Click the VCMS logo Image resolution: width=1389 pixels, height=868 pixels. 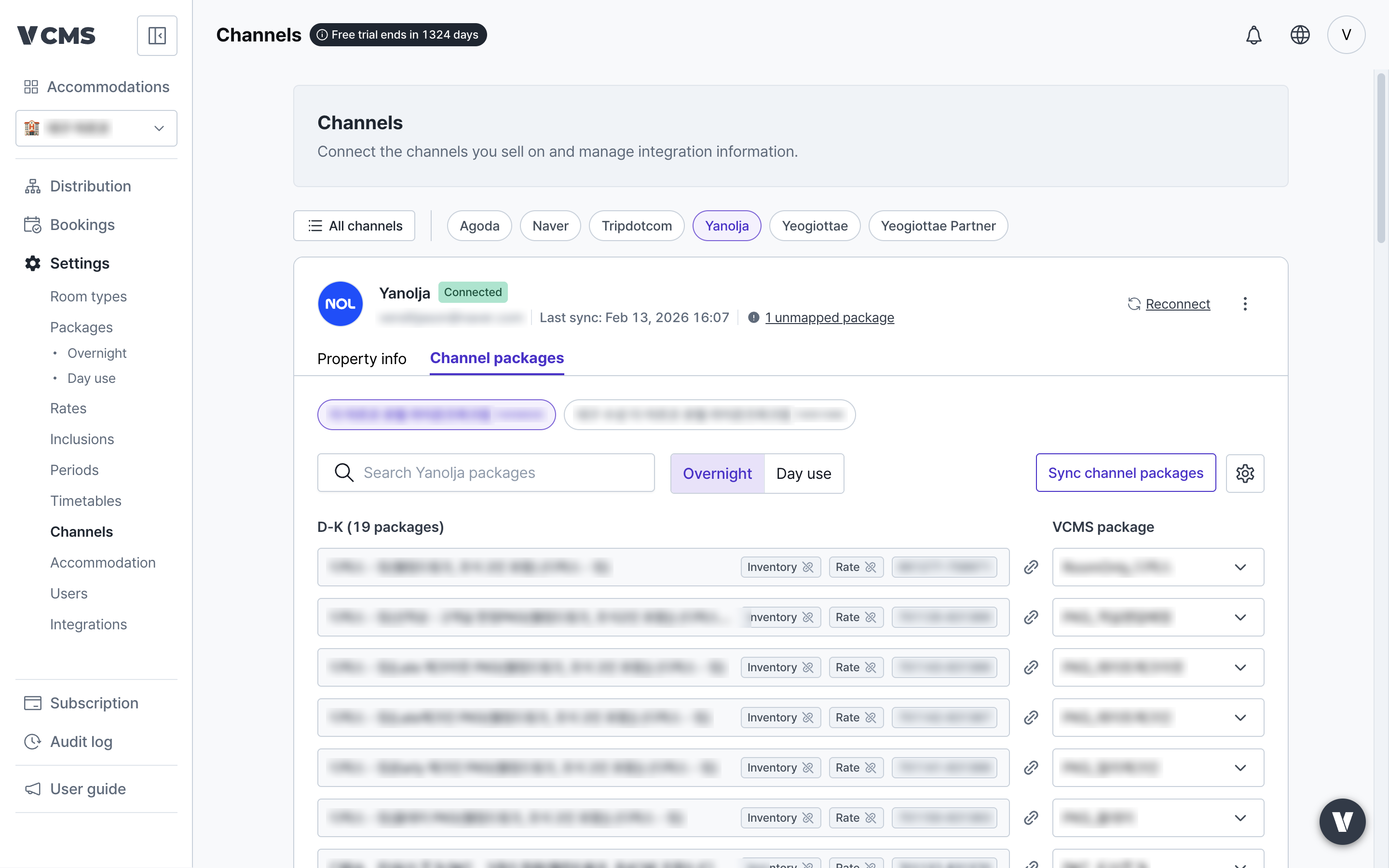point(56,36)
